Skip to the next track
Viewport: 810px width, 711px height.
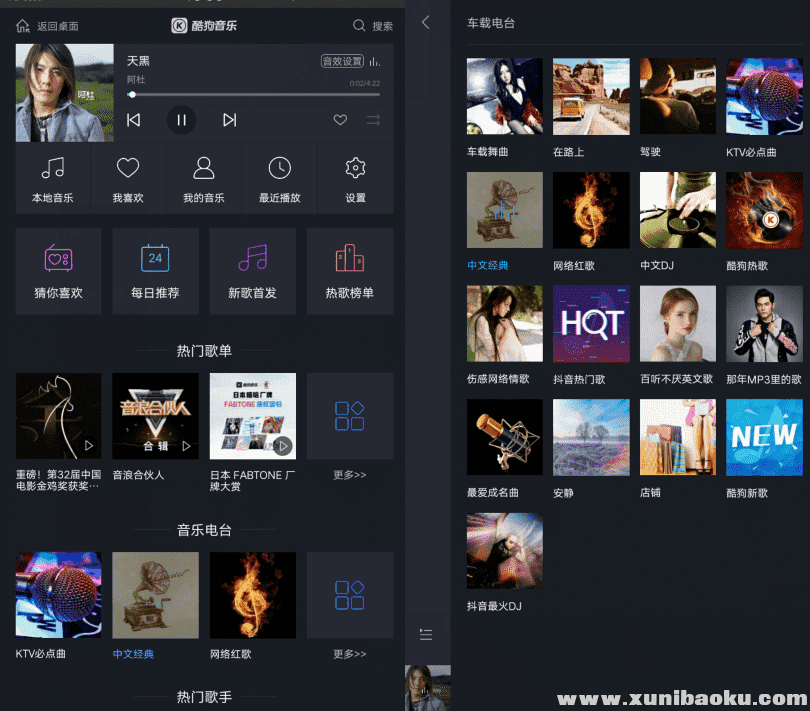[x=229, y=120]
